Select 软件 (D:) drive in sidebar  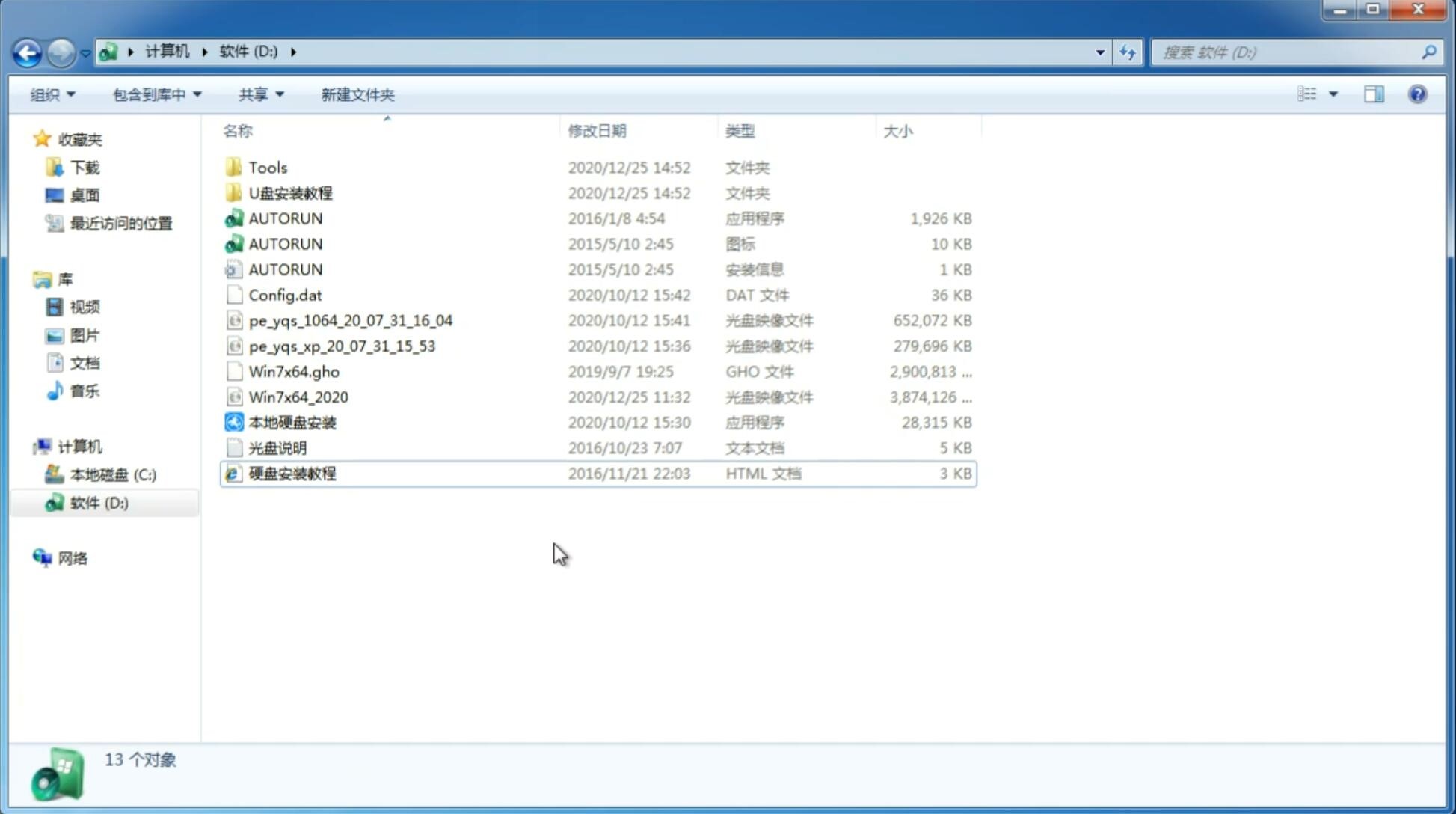(x=97, y=502)
